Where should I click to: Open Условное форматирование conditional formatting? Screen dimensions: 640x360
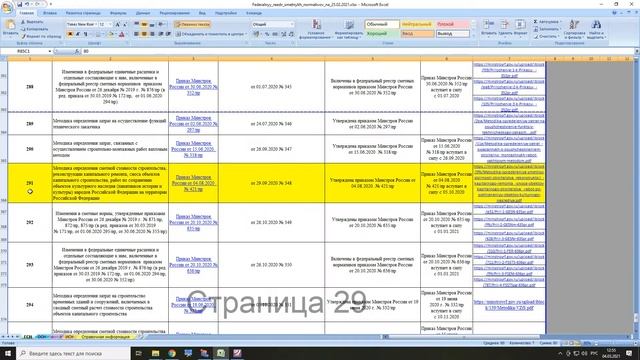[x=316, y=29]
